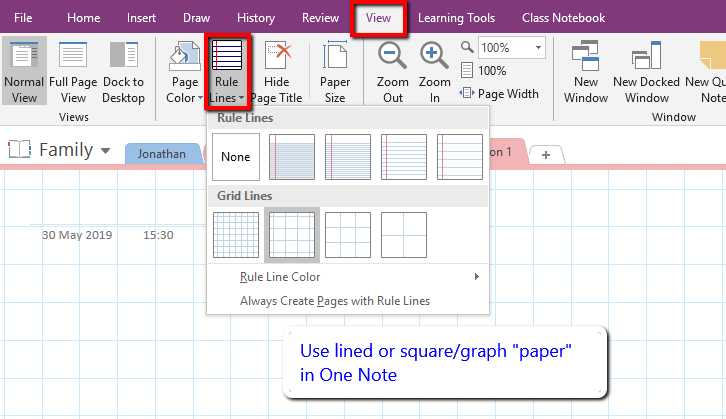Create a New Quick Note
The image size is (726, 419).
pyautogui.click(x=705, y=71)
